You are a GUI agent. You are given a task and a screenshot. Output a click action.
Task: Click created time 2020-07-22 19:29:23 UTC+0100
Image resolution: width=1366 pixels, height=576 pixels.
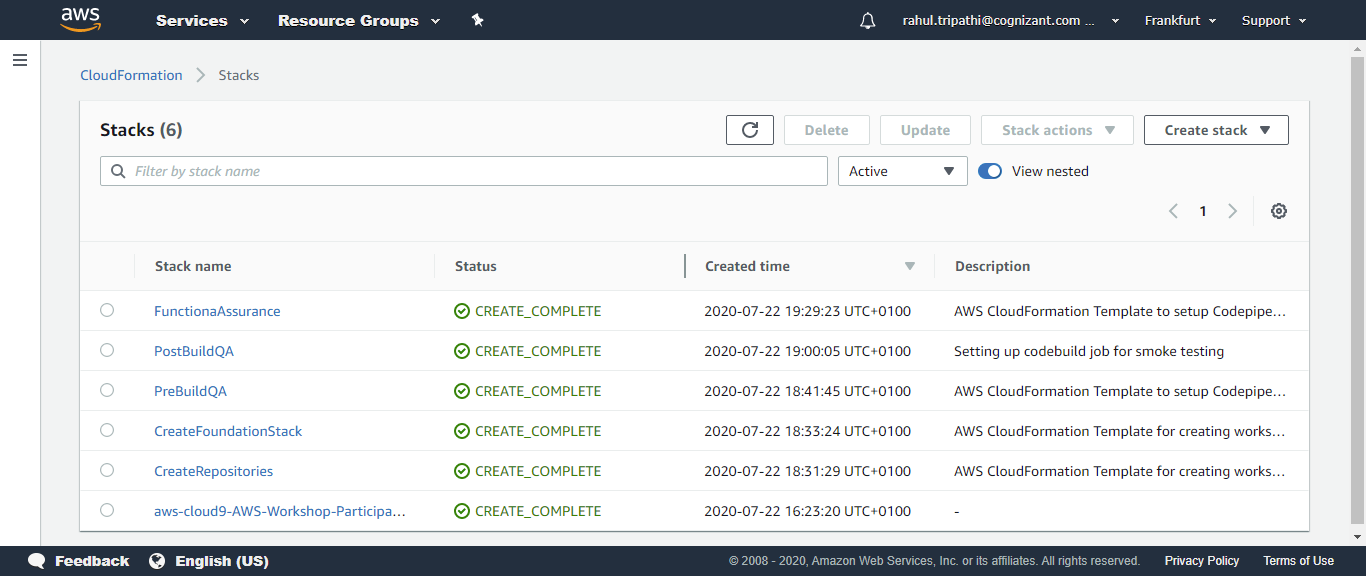tap(808, 311)
